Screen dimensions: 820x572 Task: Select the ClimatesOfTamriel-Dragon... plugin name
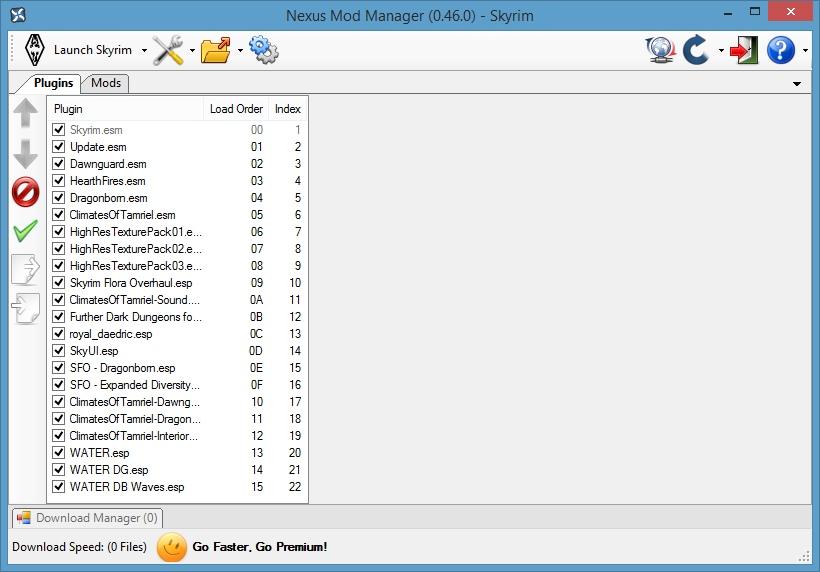coord(135,419)
